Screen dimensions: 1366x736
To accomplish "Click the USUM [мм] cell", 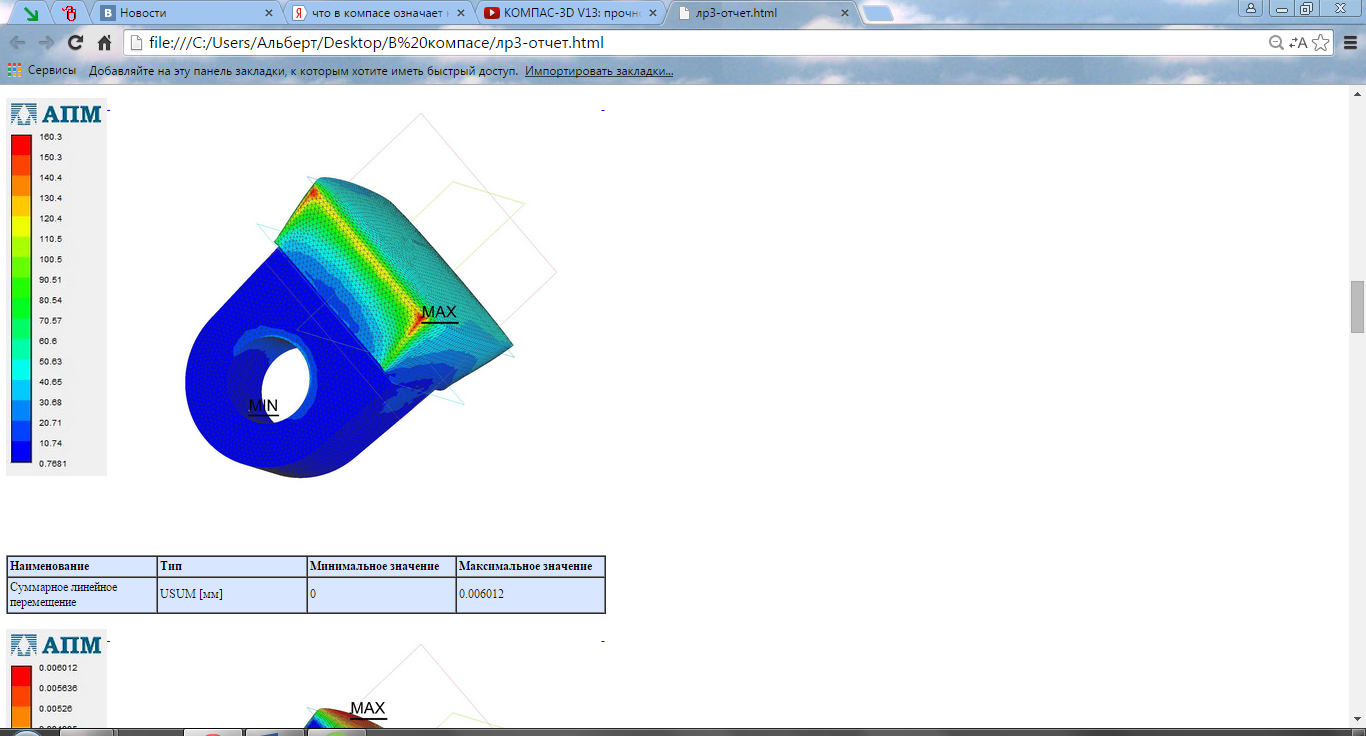I will tap(232, 595).
